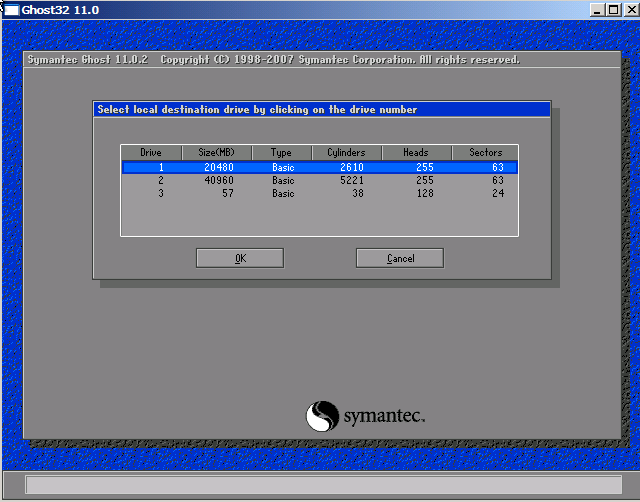Maximize the Ghost32 11.0 window
640x502 pixels.
613,10
